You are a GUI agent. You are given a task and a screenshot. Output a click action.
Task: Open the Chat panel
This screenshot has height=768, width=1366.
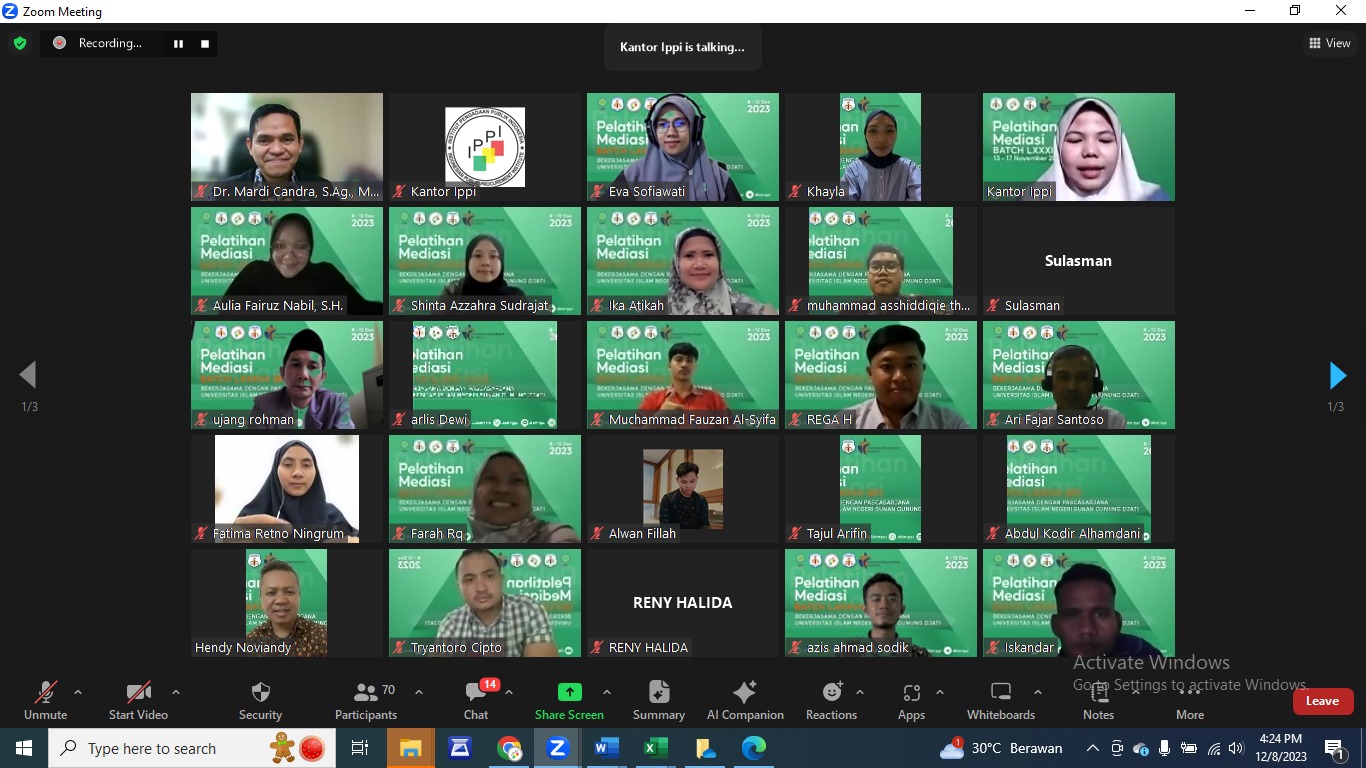click(x=476, y=700)
